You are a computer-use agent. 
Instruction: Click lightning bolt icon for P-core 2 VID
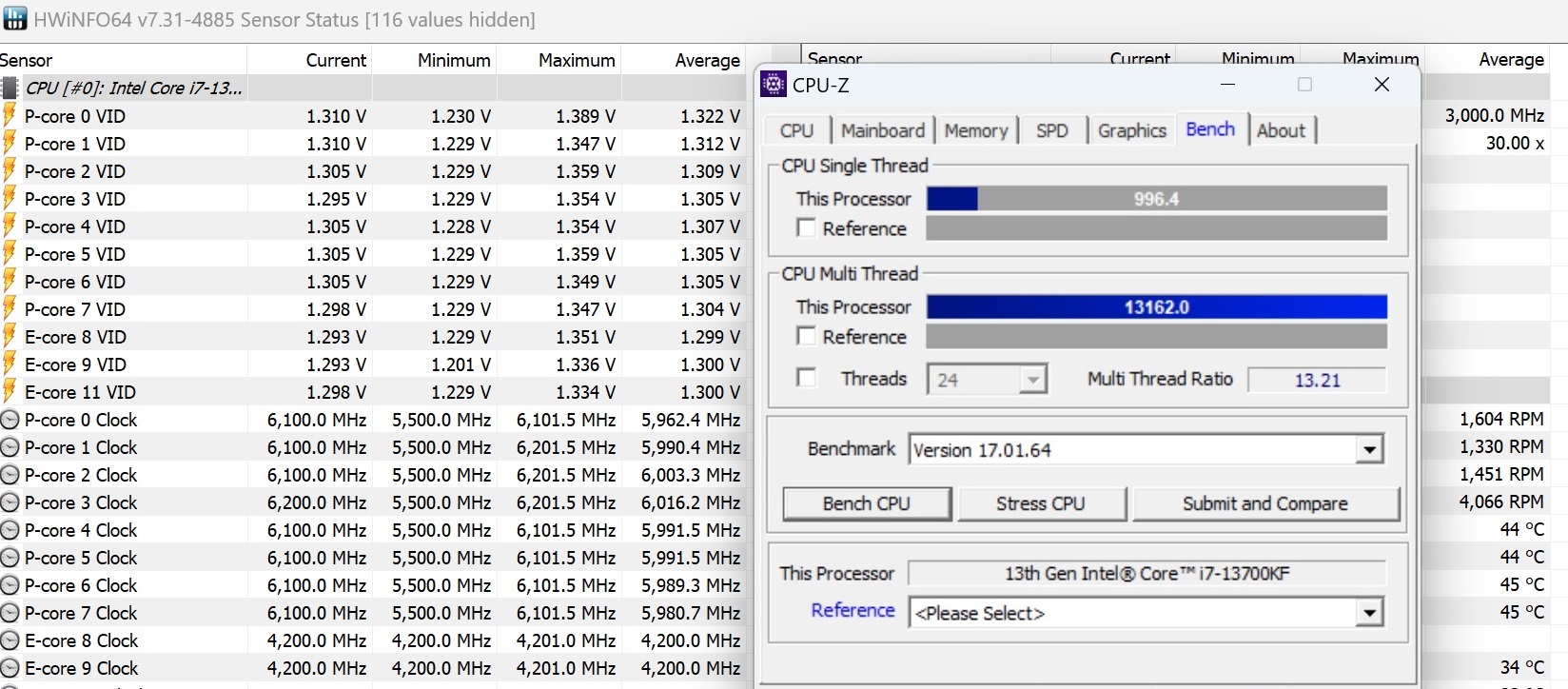tap(10, 171)
